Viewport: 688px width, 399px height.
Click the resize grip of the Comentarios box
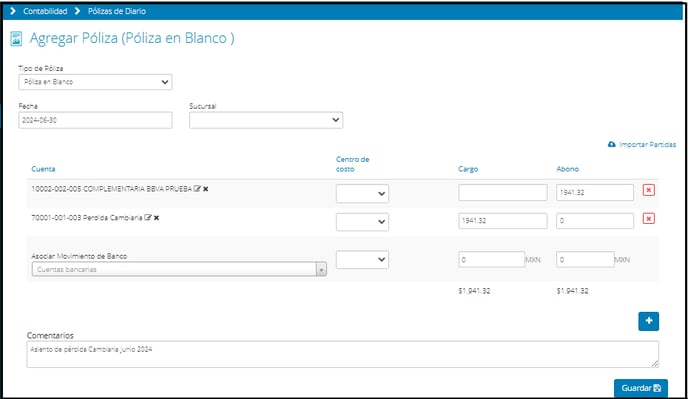tap(655, 364)
